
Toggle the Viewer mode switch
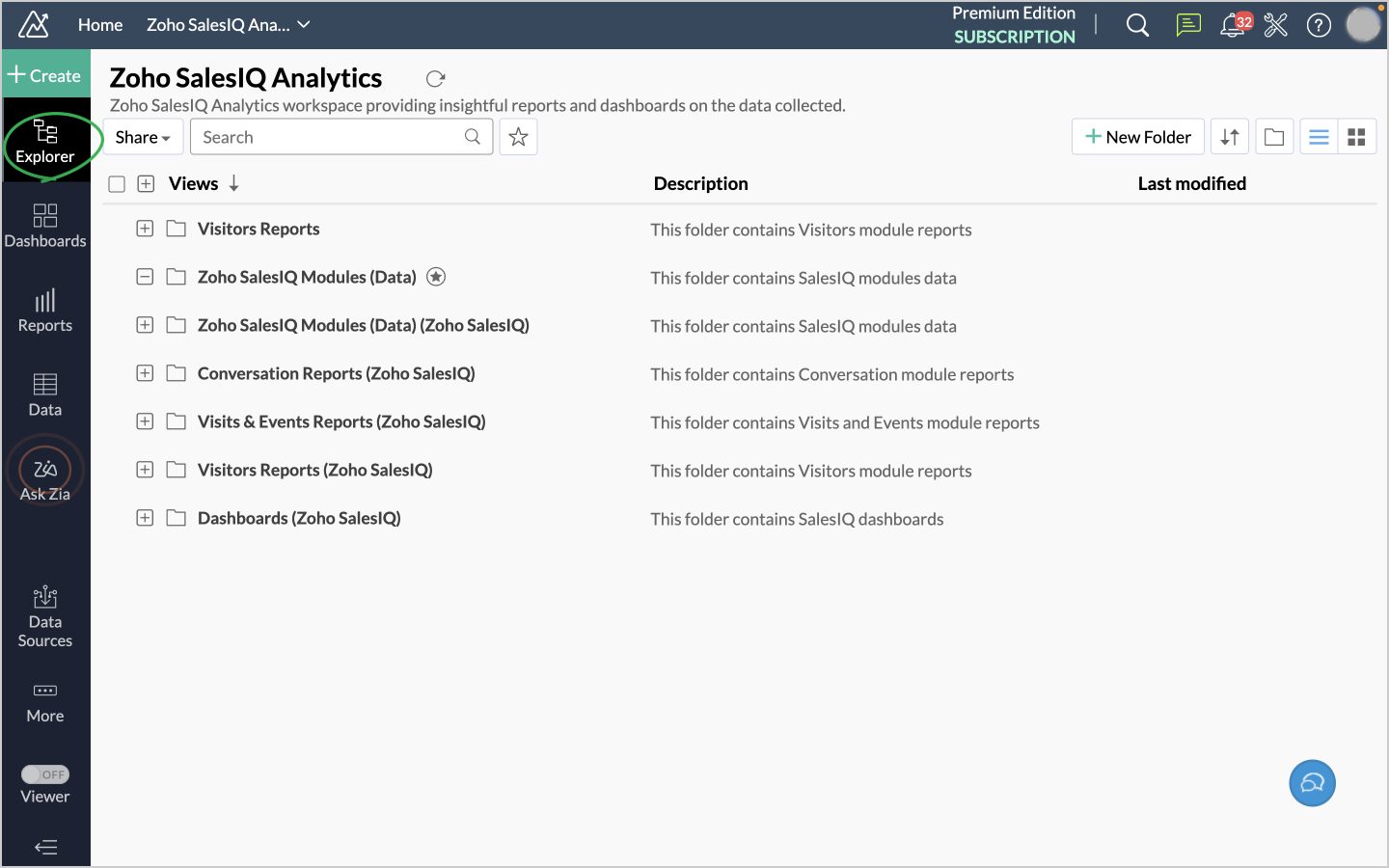click(45, 774)
